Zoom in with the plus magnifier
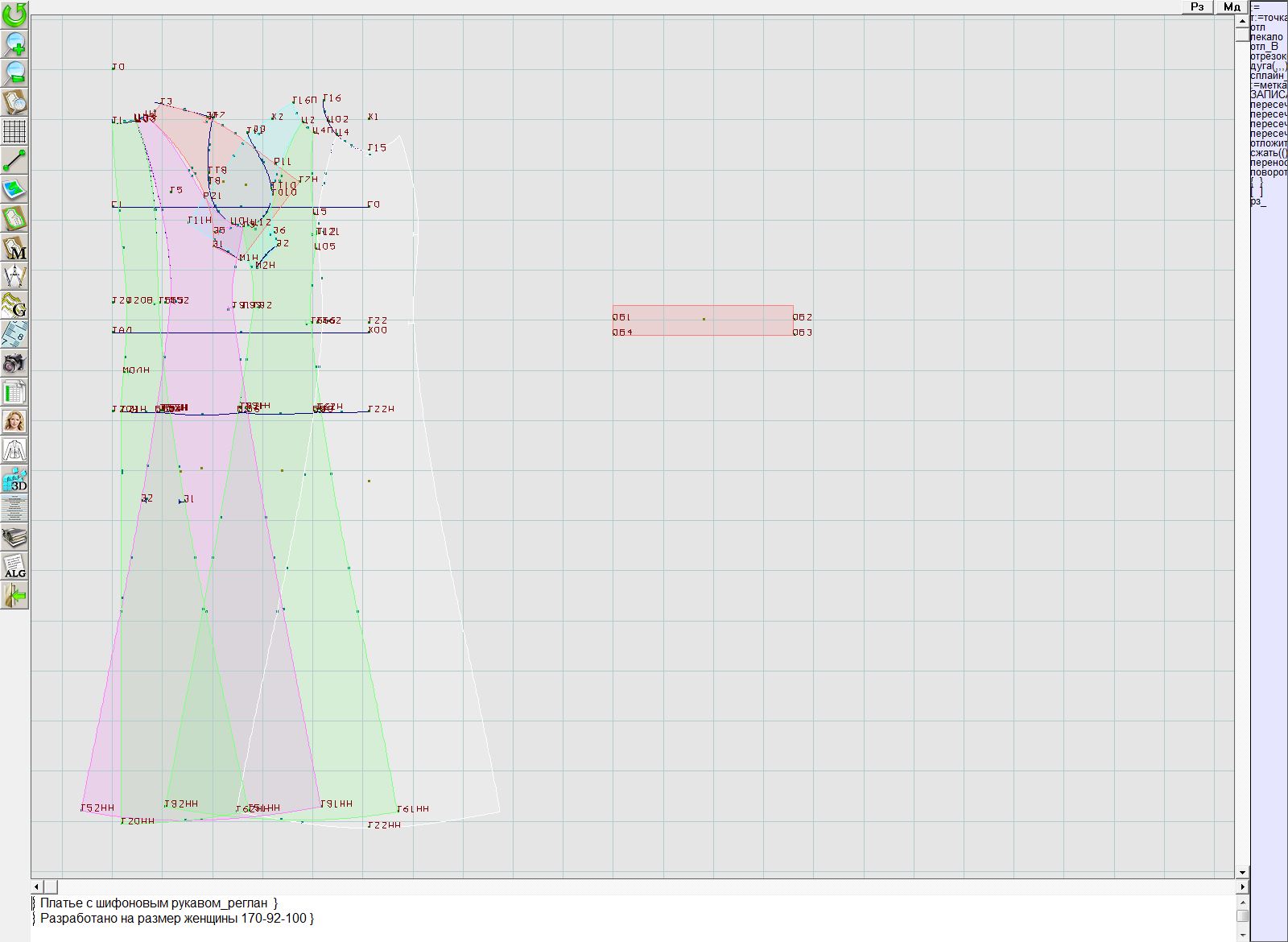This screenshot has width=1288, height=942. click(14, 43)
